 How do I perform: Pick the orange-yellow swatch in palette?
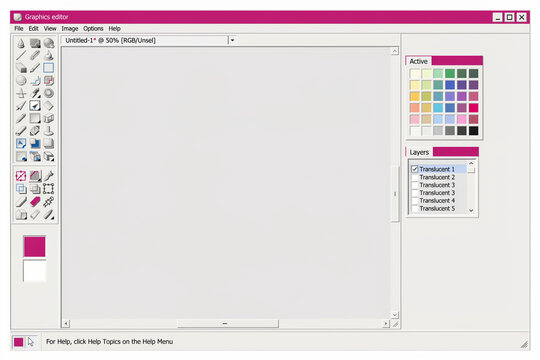pyautogui.click(x=415, y=96)
